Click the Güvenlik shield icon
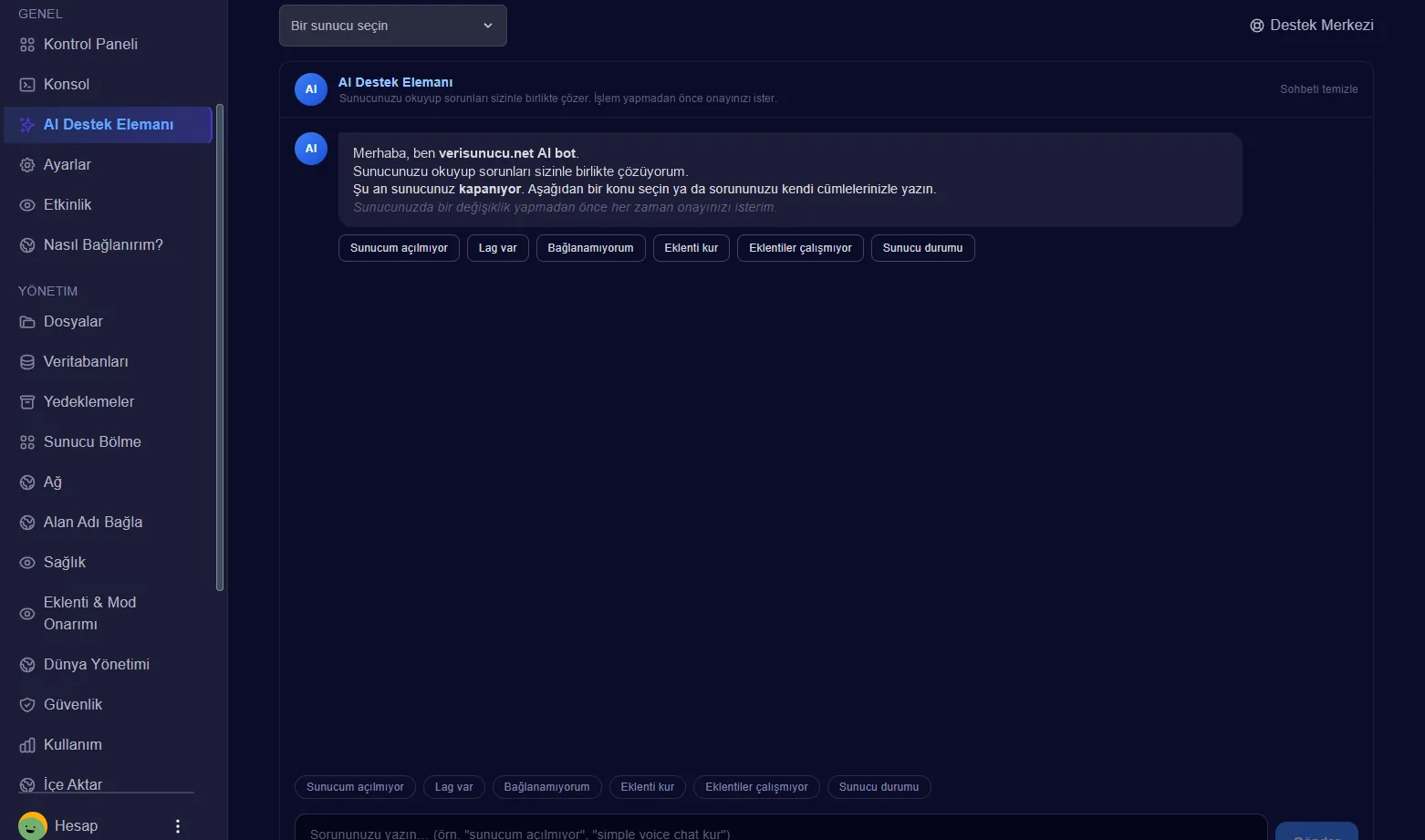 click(27, 705)
